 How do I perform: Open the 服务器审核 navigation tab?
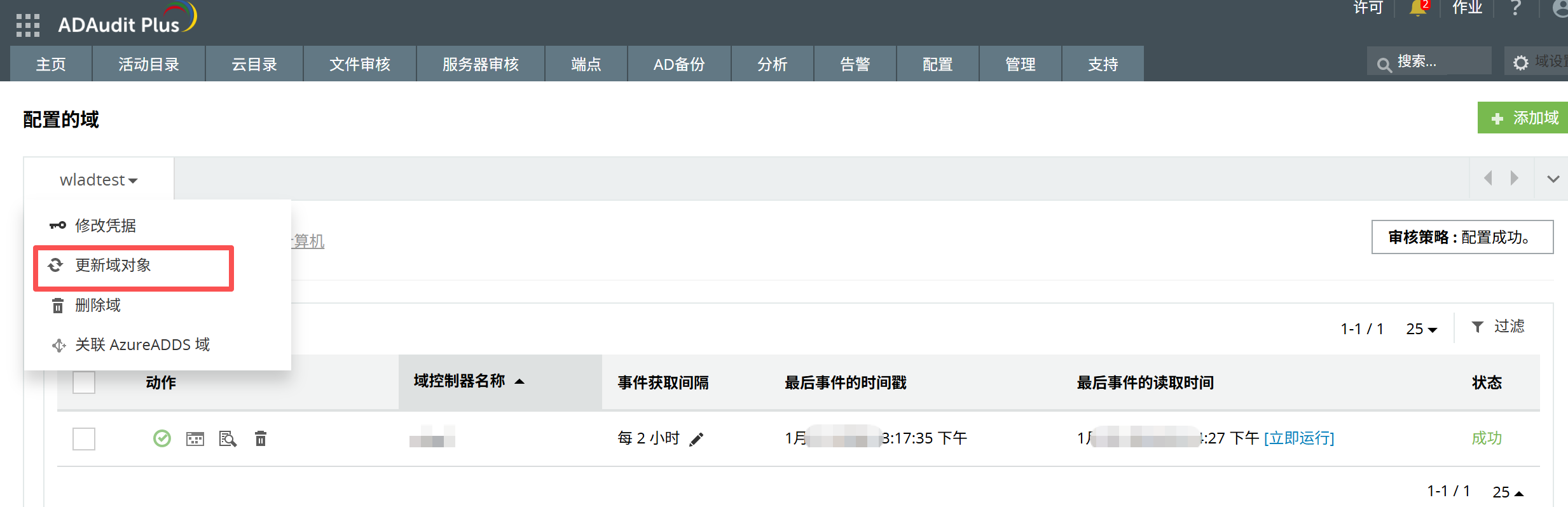[x=480, y=64]
